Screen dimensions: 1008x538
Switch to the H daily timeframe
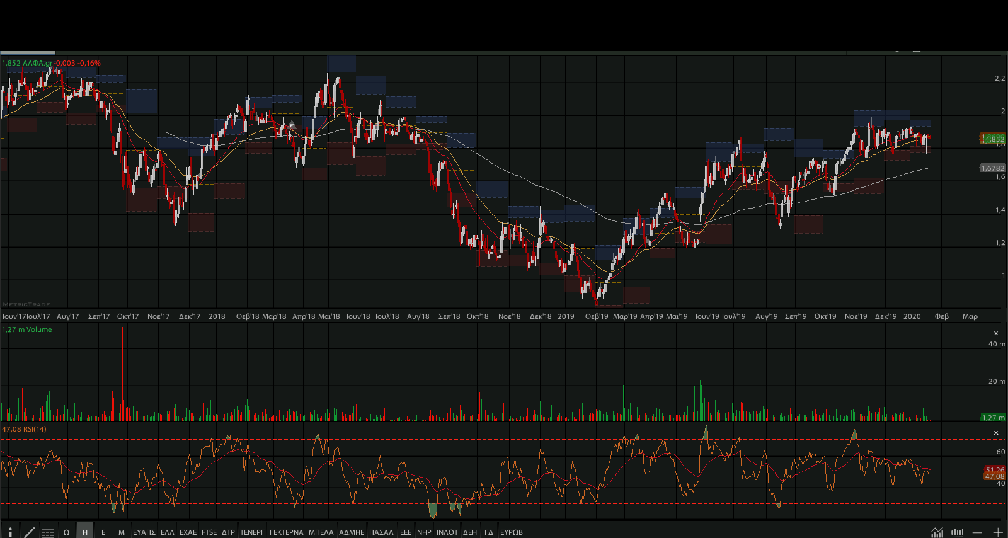(85, 532)
